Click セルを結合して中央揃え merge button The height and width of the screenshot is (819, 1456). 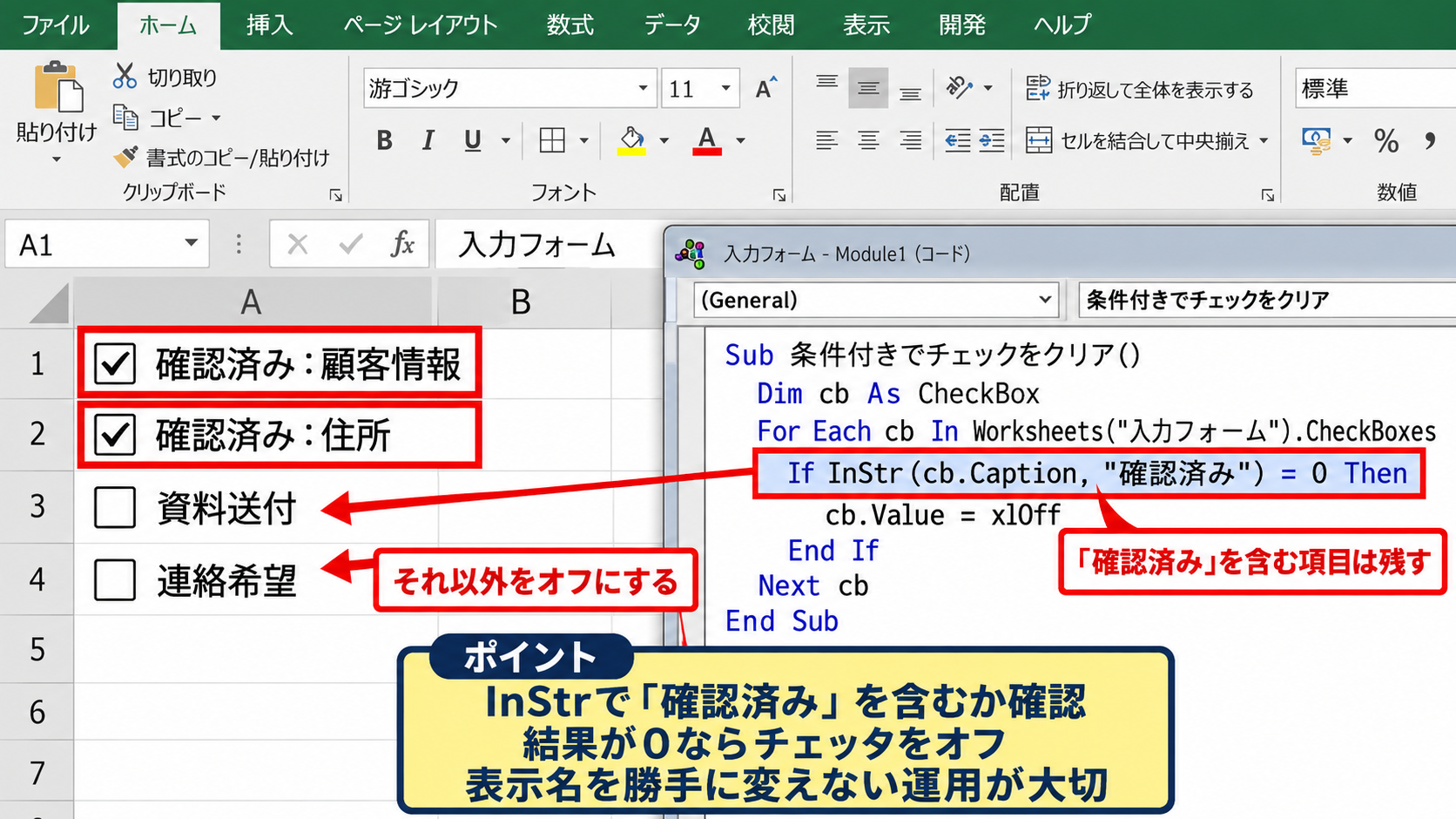point(1137,140)
